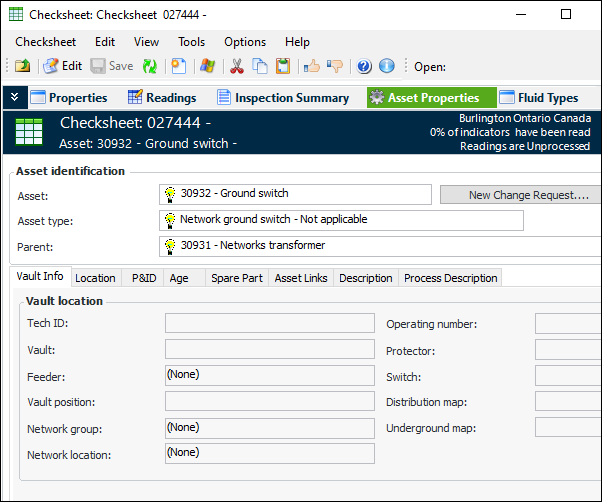The width and height of the screenshot is (602, 502).
Task: Click the paste clipboard icon
Action: tap(283, 66)
